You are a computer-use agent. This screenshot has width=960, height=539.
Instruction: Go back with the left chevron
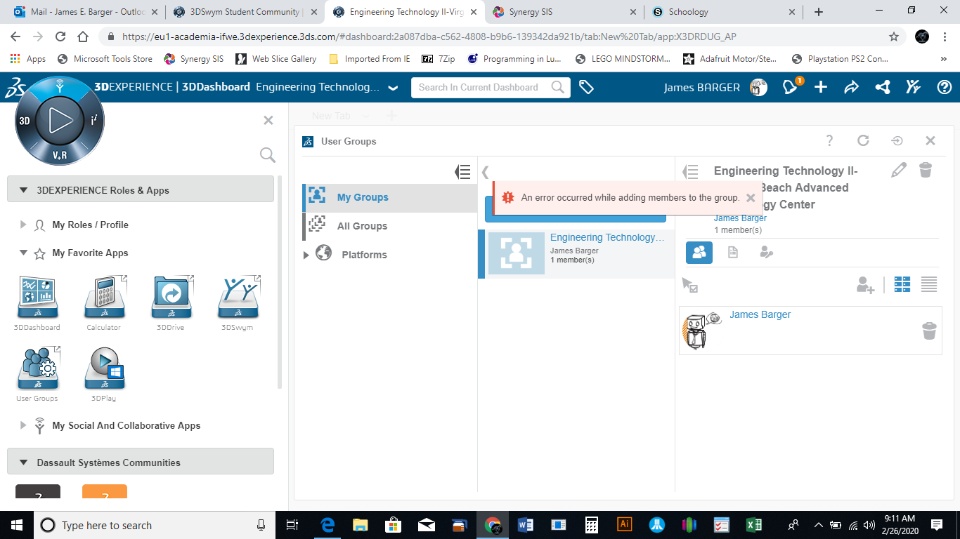point(485,172)
